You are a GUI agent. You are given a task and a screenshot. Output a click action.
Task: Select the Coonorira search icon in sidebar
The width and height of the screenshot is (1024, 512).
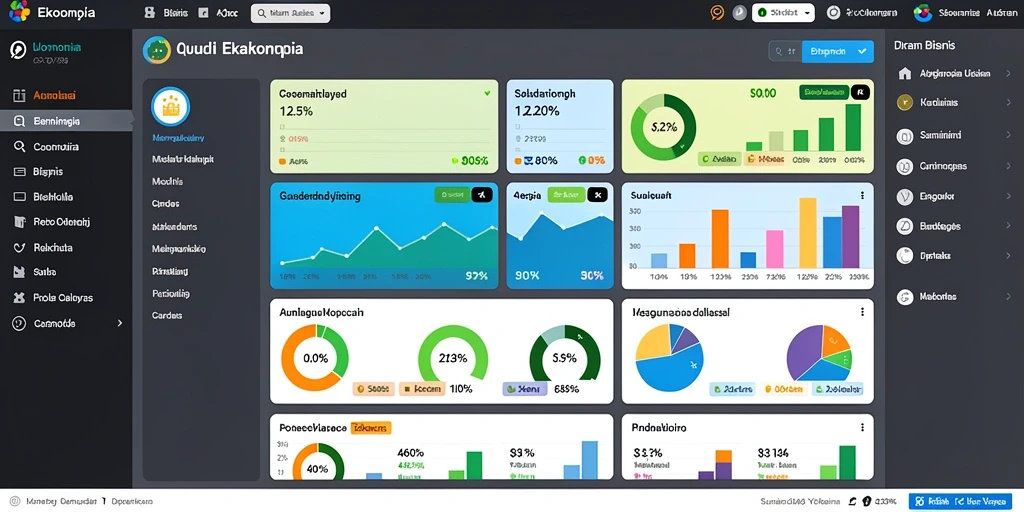(19, 146)
